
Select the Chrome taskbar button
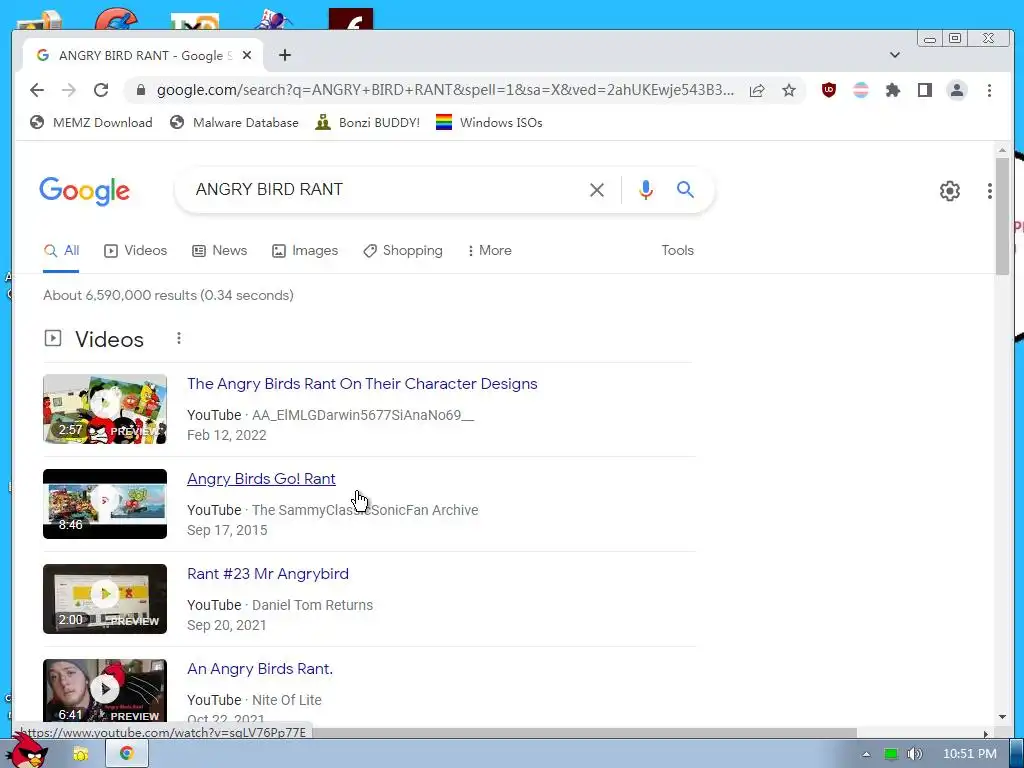(x=127, y=754)
